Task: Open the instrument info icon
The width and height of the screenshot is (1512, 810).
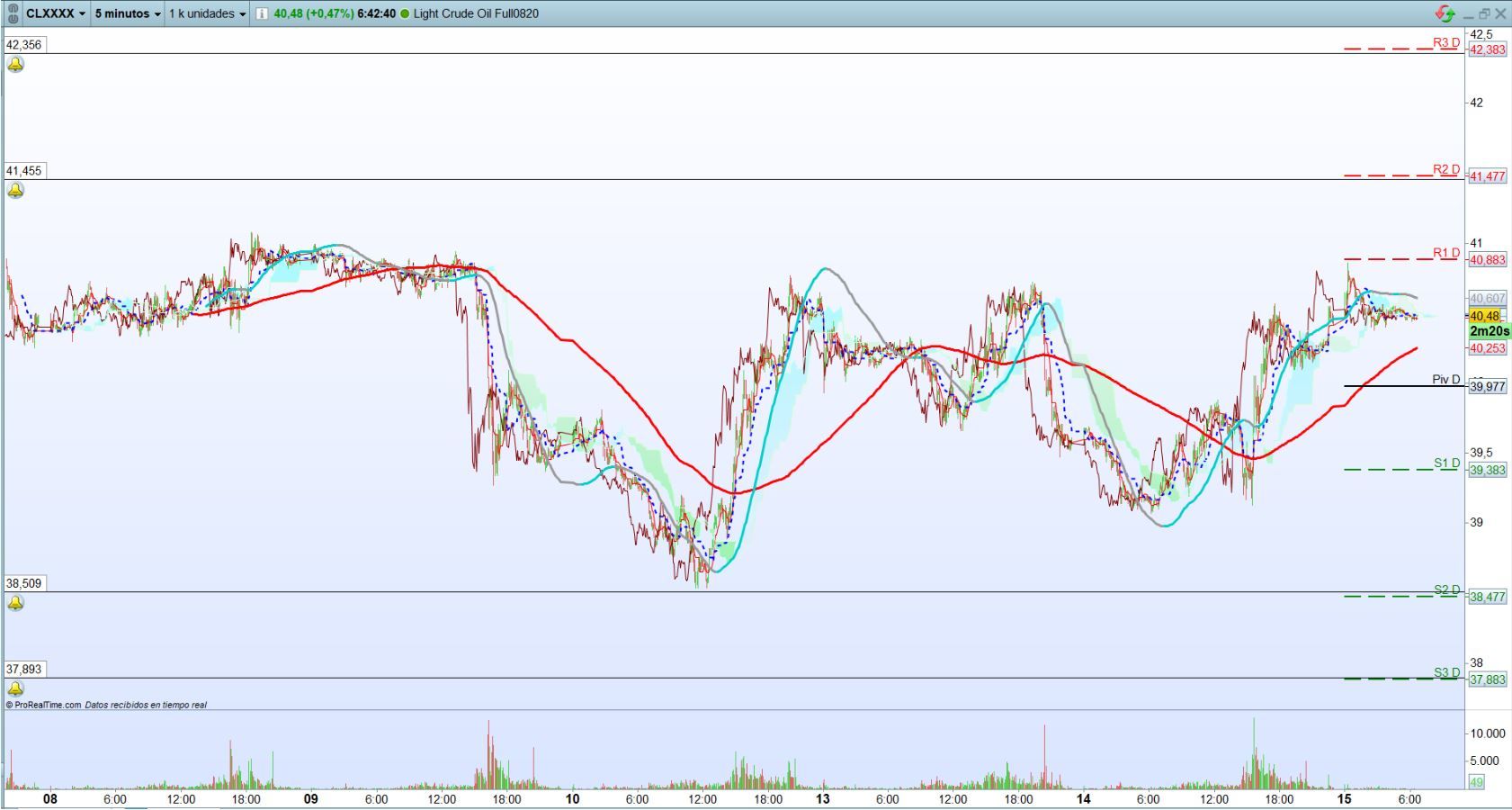Action: 261,13
